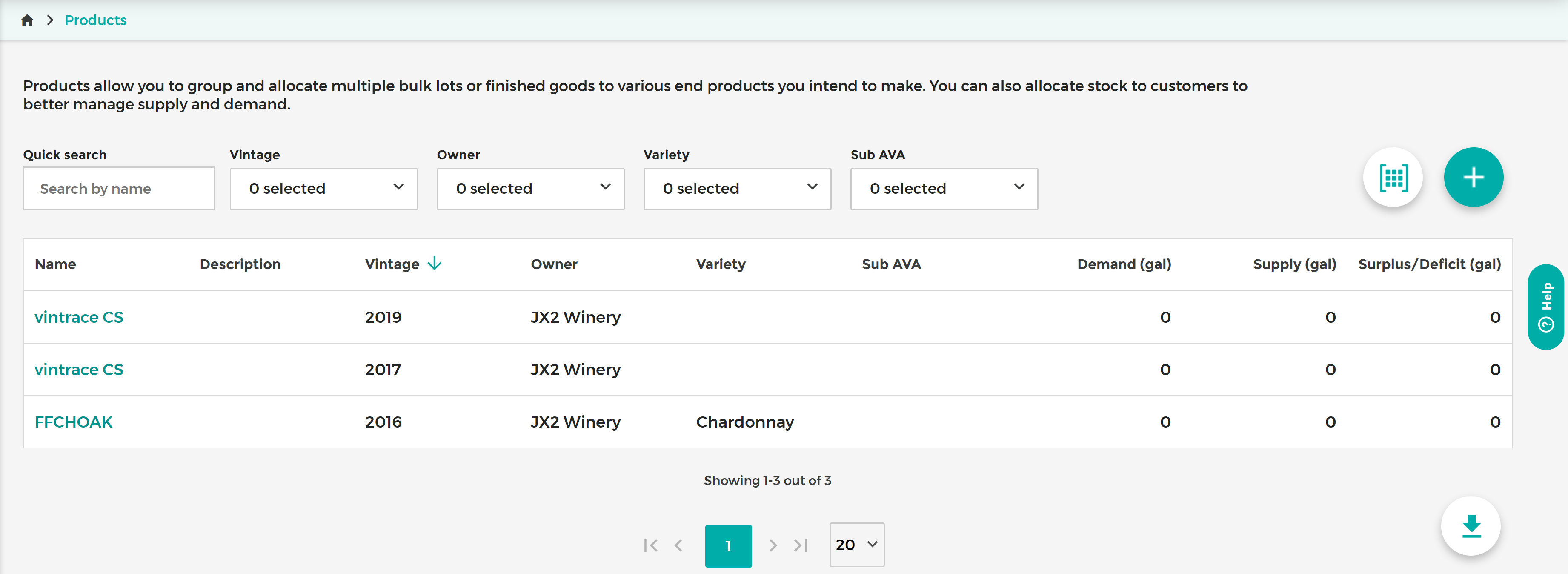Open the FFCHOAK Chardonnay product

point(73,421)
